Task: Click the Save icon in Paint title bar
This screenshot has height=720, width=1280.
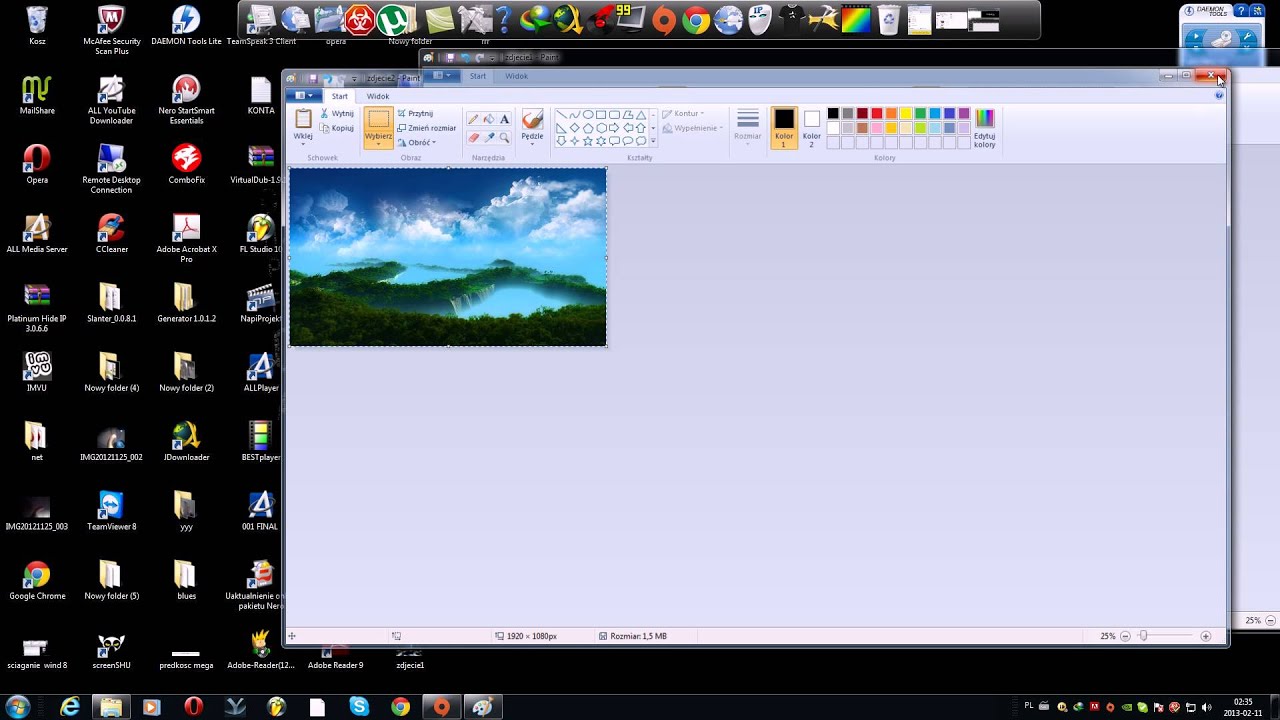Action: tap(313, 79)
